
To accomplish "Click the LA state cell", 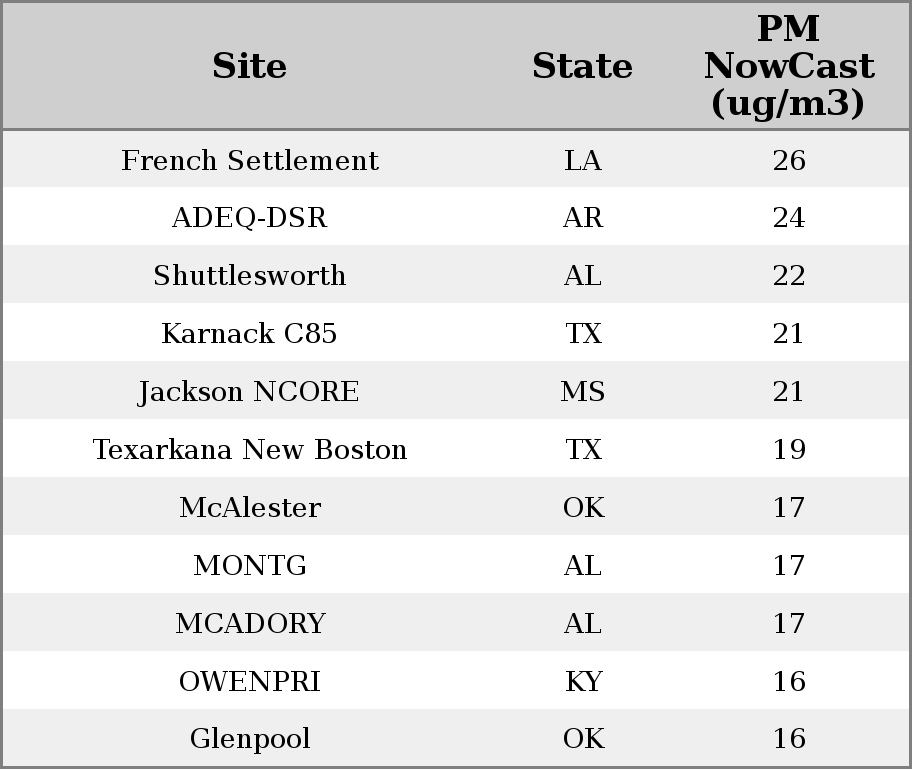I will tap(583, 160).
